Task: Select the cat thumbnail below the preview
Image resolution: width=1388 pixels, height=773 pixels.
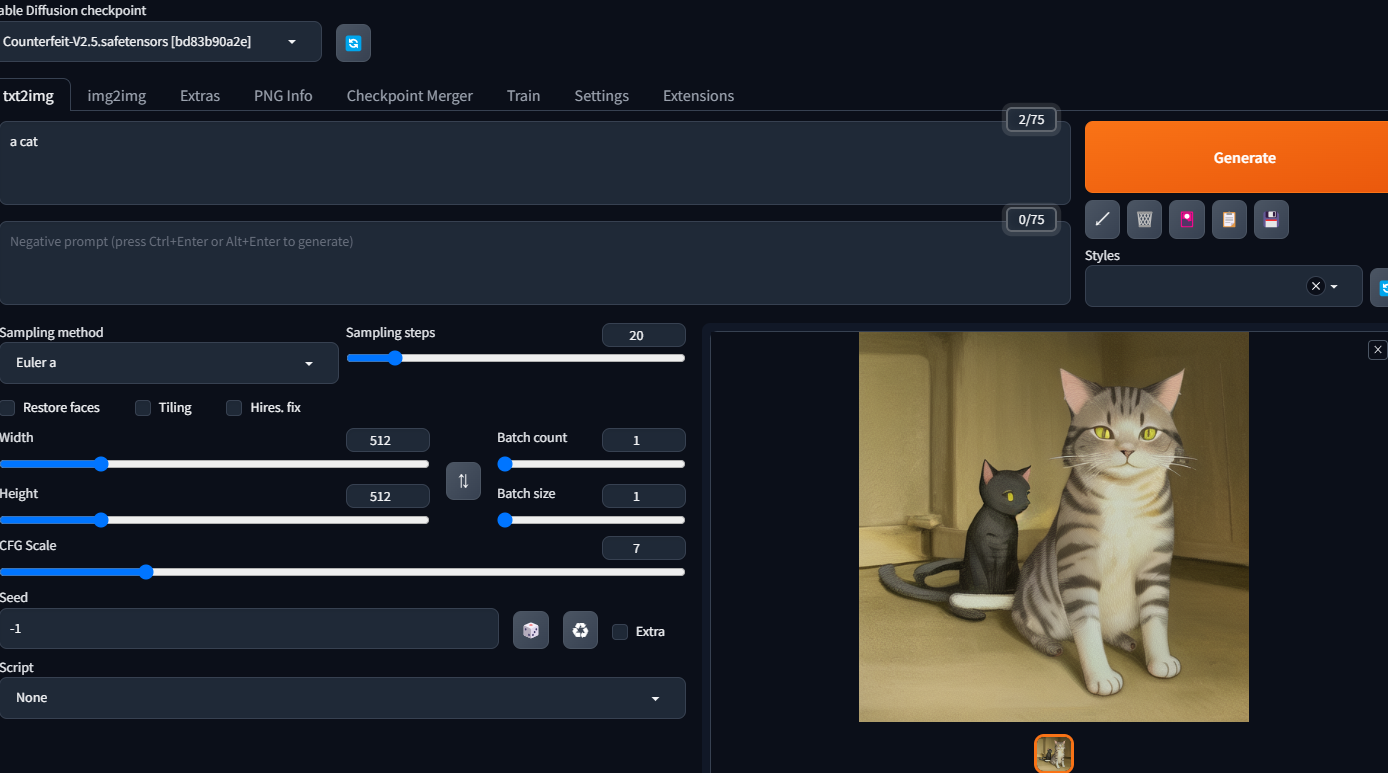Action: point(1054,754)
